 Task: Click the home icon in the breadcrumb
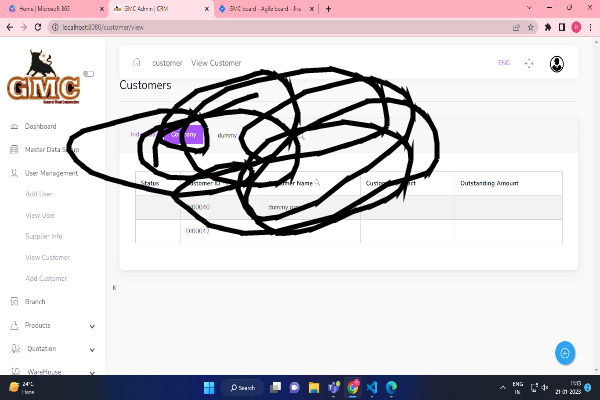tap(137, 63)
